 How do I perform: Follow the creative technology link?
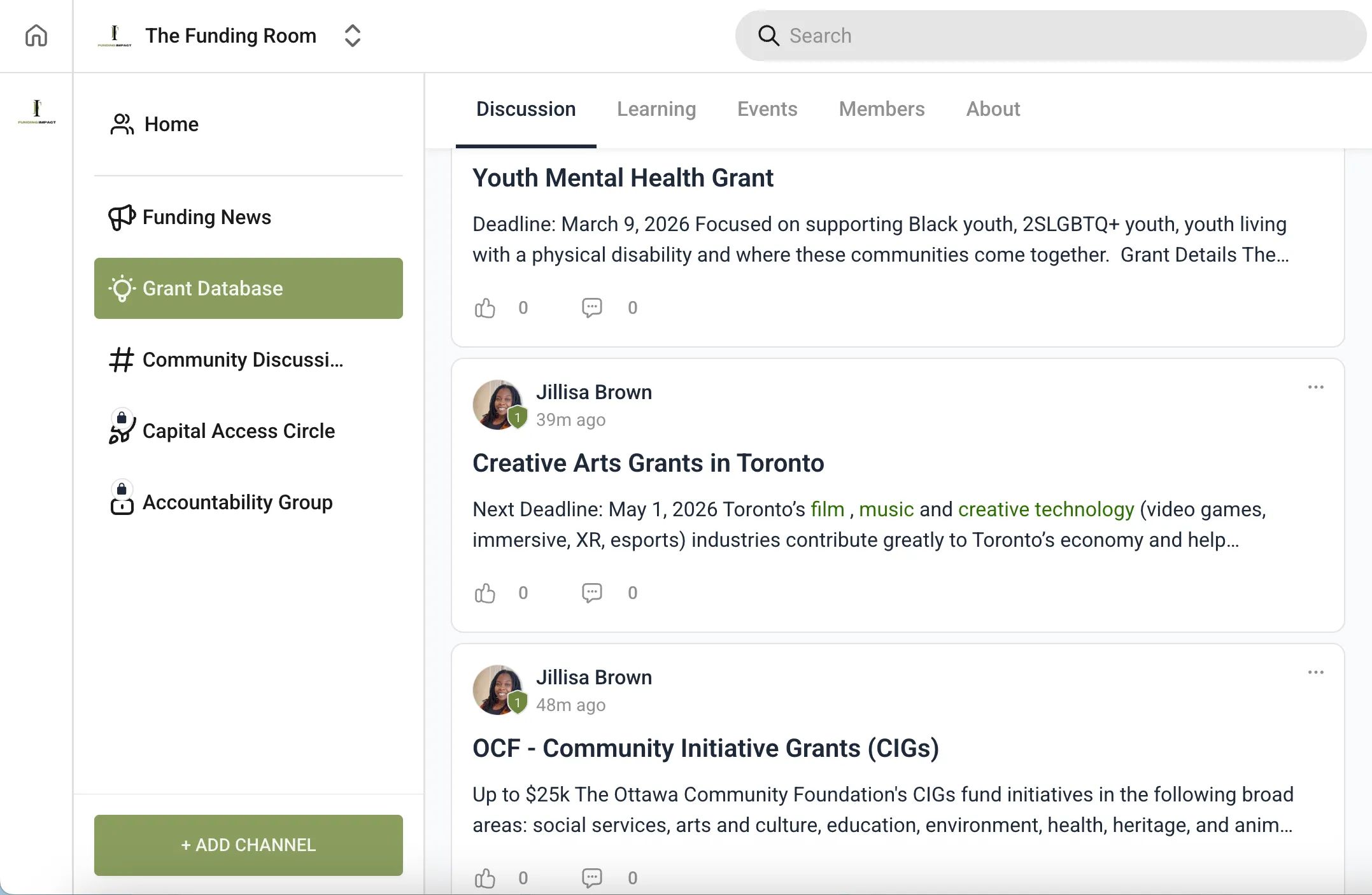tap(1045, 509)
